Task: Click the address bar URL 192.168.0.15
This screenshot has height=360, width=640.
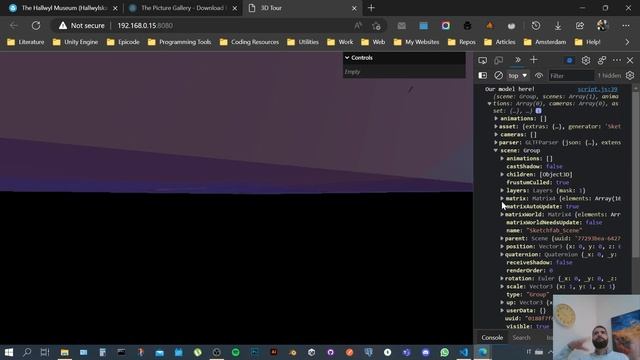Action: tap(145, 25)
